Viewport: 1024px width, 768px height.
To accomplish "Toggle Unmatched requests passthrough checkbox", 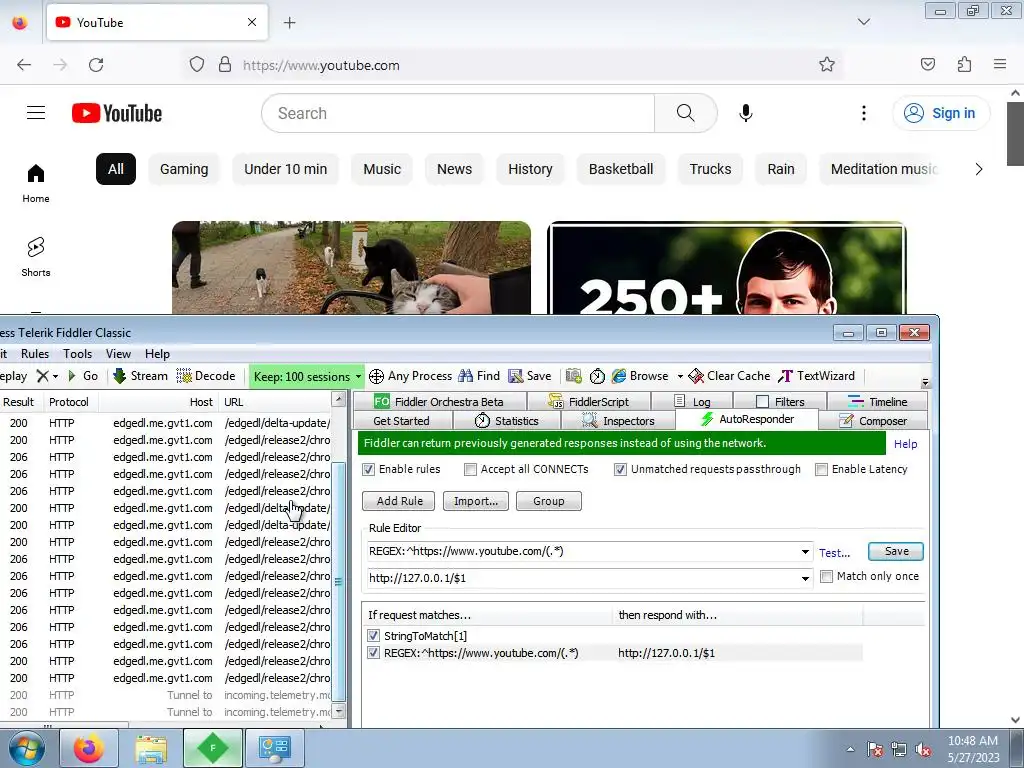I will [x=620, y=470].
